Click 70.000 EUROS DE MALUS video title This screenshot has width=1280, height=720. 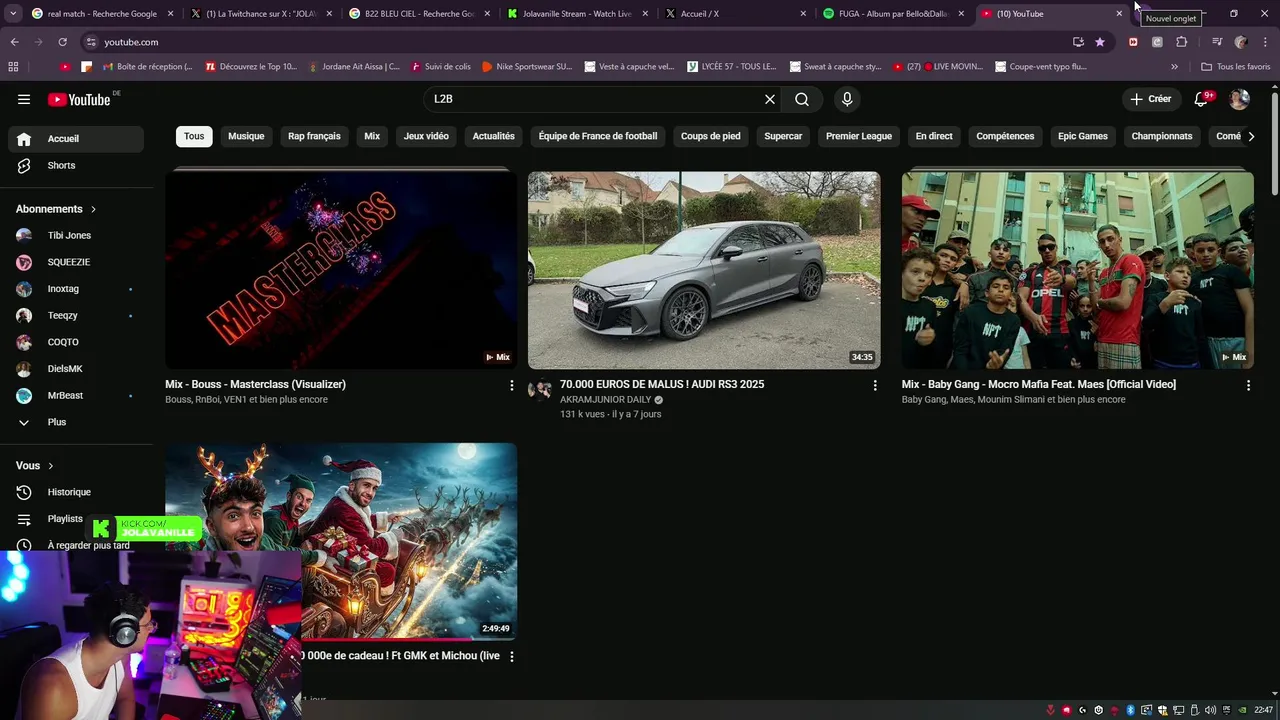[x=662, y=384]
